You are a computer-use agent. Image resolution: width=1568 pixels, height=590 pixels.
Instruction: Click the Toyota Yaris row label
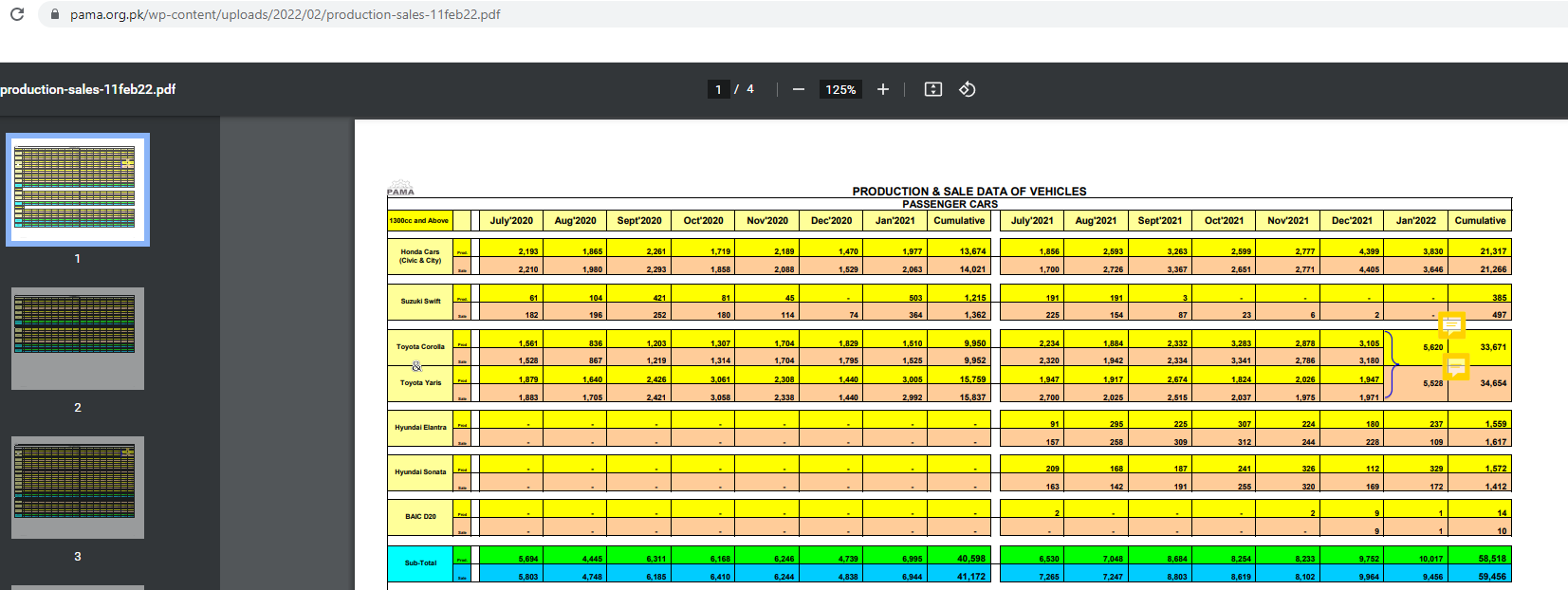point(420,383)
